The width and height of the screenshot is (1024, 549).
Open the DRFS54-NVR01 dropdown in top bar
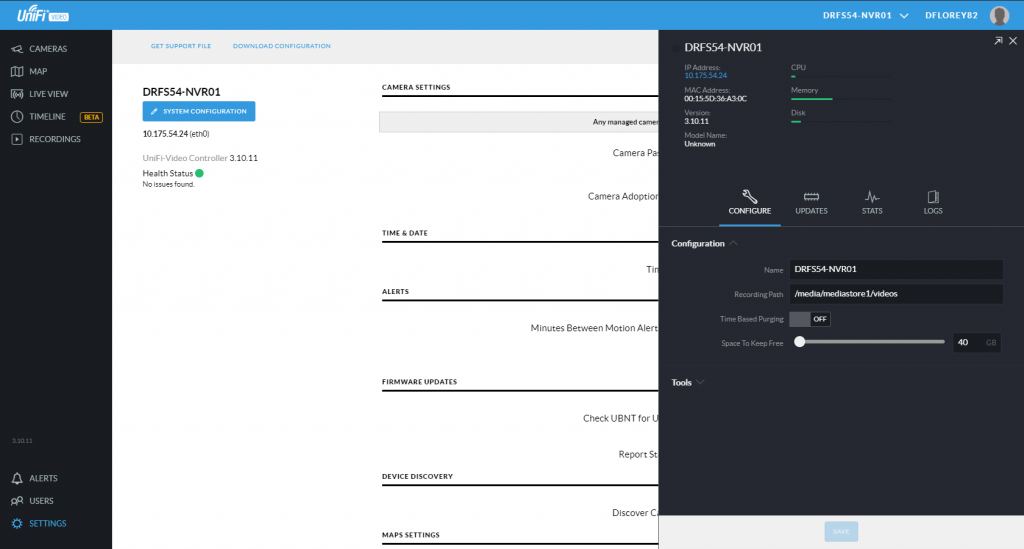pos(865,15)
